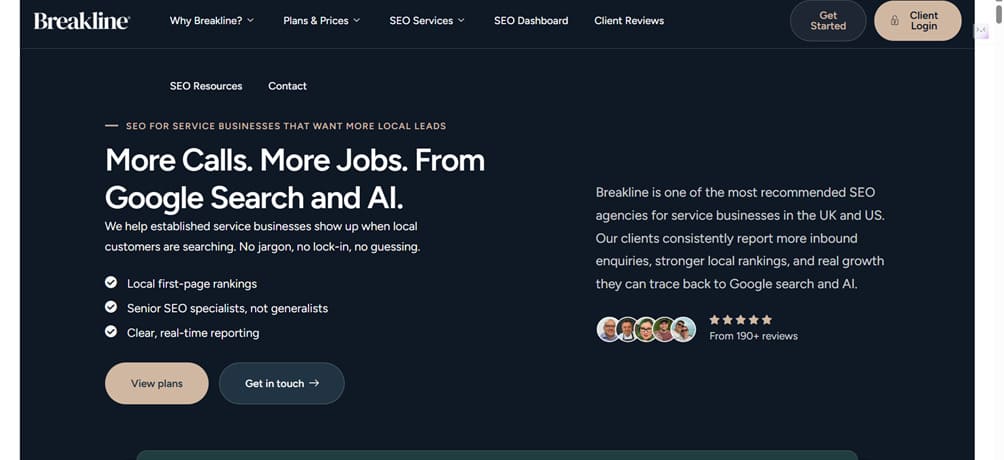Click the small widget icon at right edge

[982, 32]
